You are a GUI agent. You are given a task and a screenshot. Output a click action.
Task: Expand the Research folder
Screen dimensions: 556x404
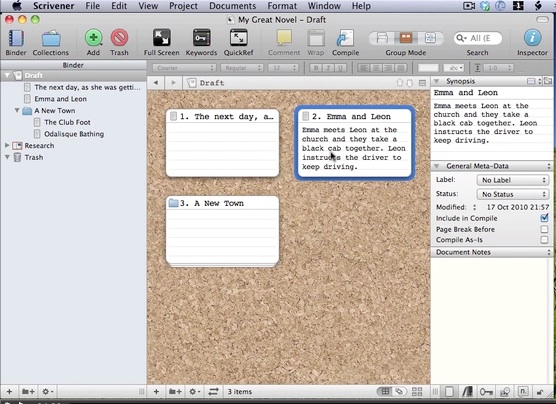click(7, 145)
